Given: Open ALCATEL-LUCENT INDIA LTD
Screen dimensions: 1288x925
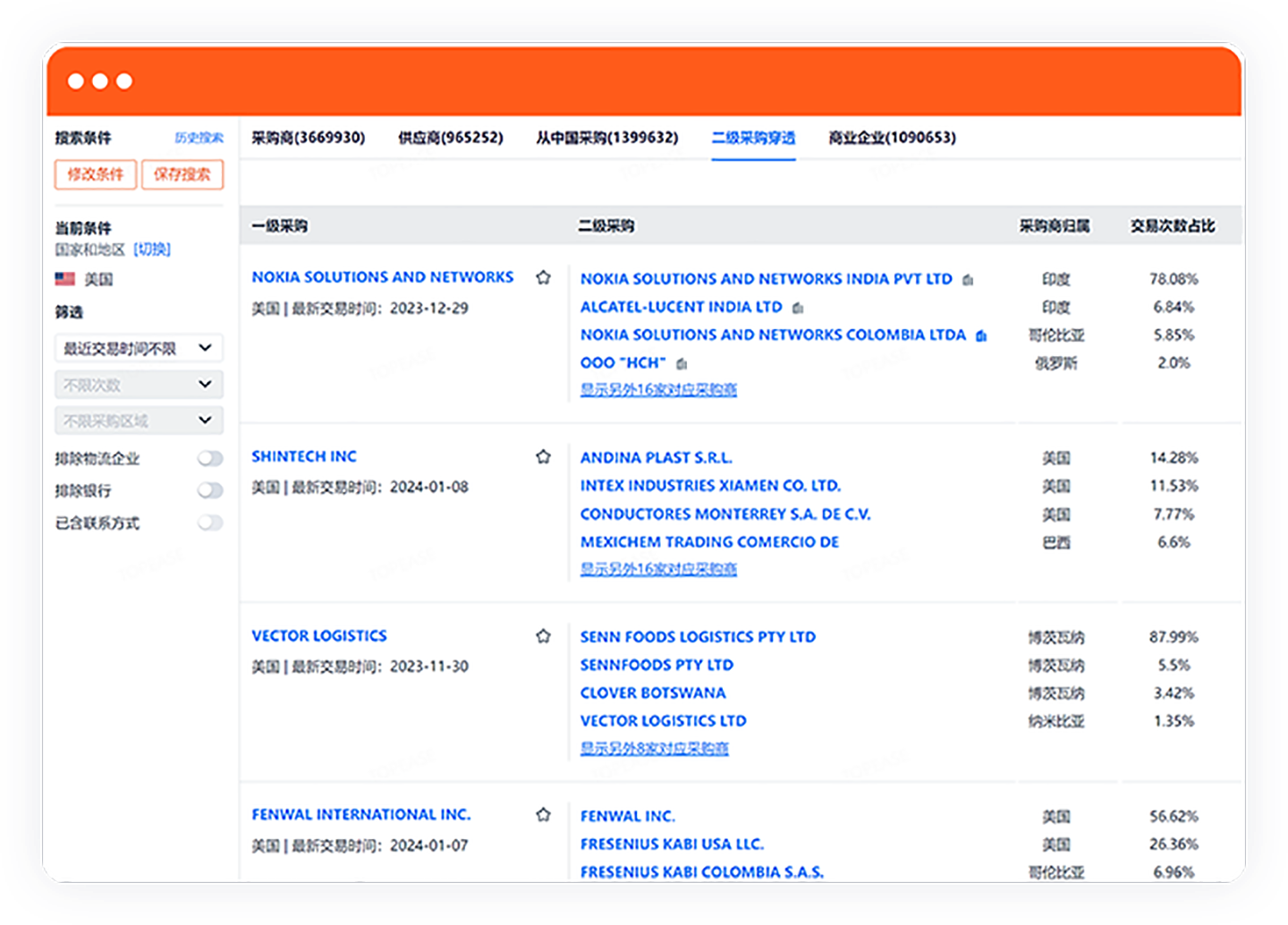Looking at the screenshot, I should click(682, 307).
